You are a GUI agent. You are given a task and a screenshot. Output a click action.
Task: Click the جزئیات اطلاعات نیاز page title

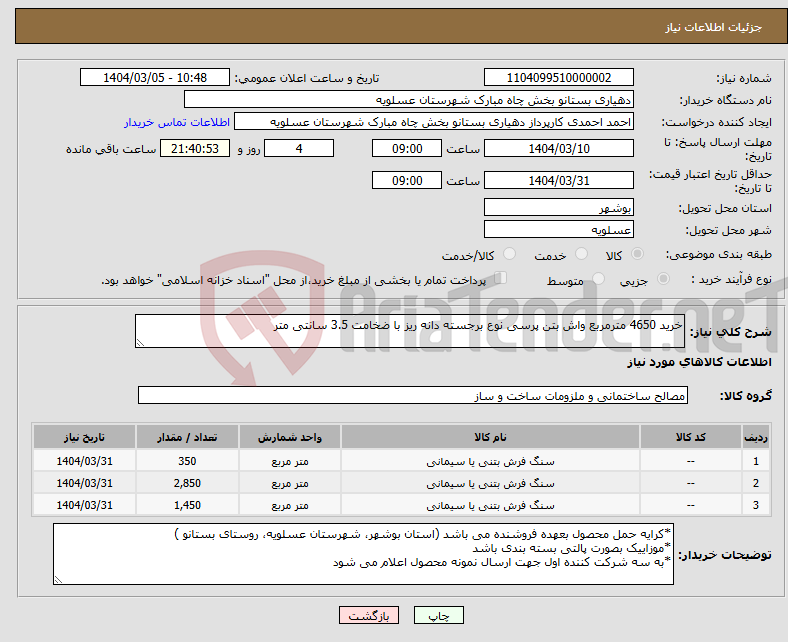714,27
